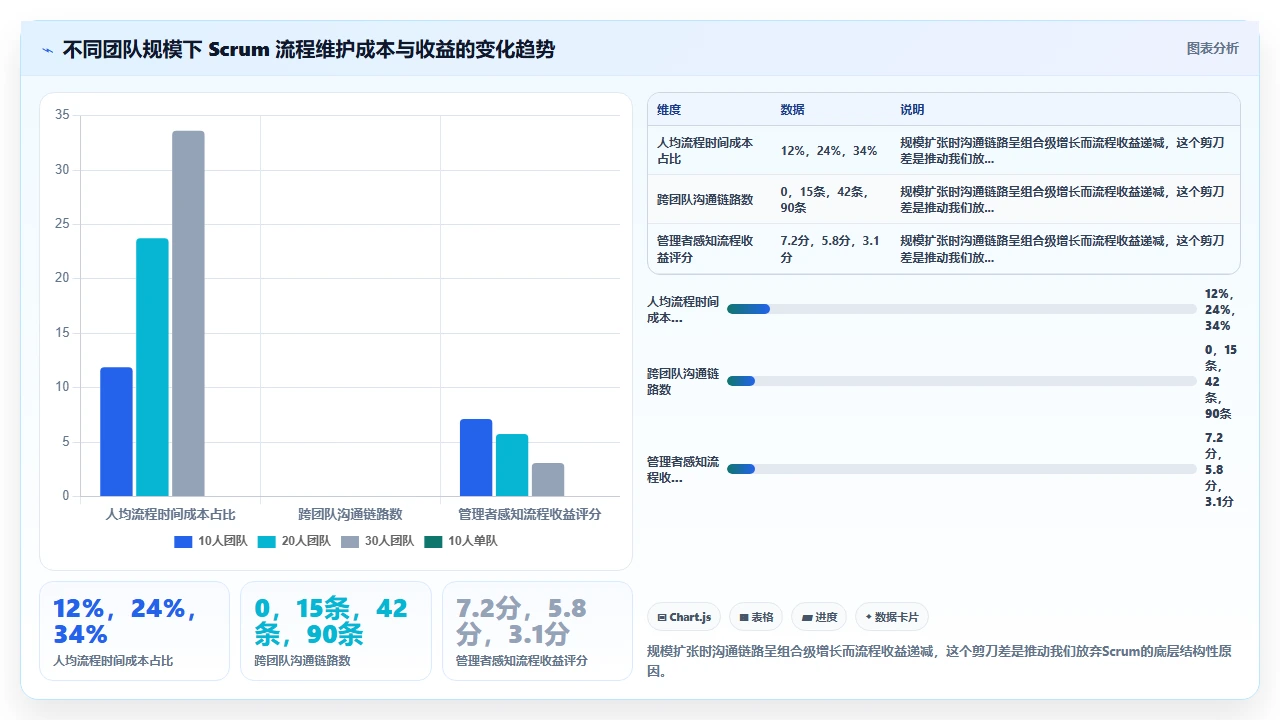
Task: Click the 数据 column header
Action: [x=792, y=110]
